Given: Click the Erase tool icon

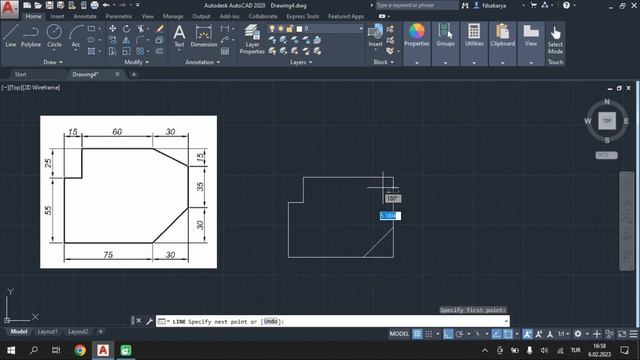Looking at the screenshot, I should [160, 29].
